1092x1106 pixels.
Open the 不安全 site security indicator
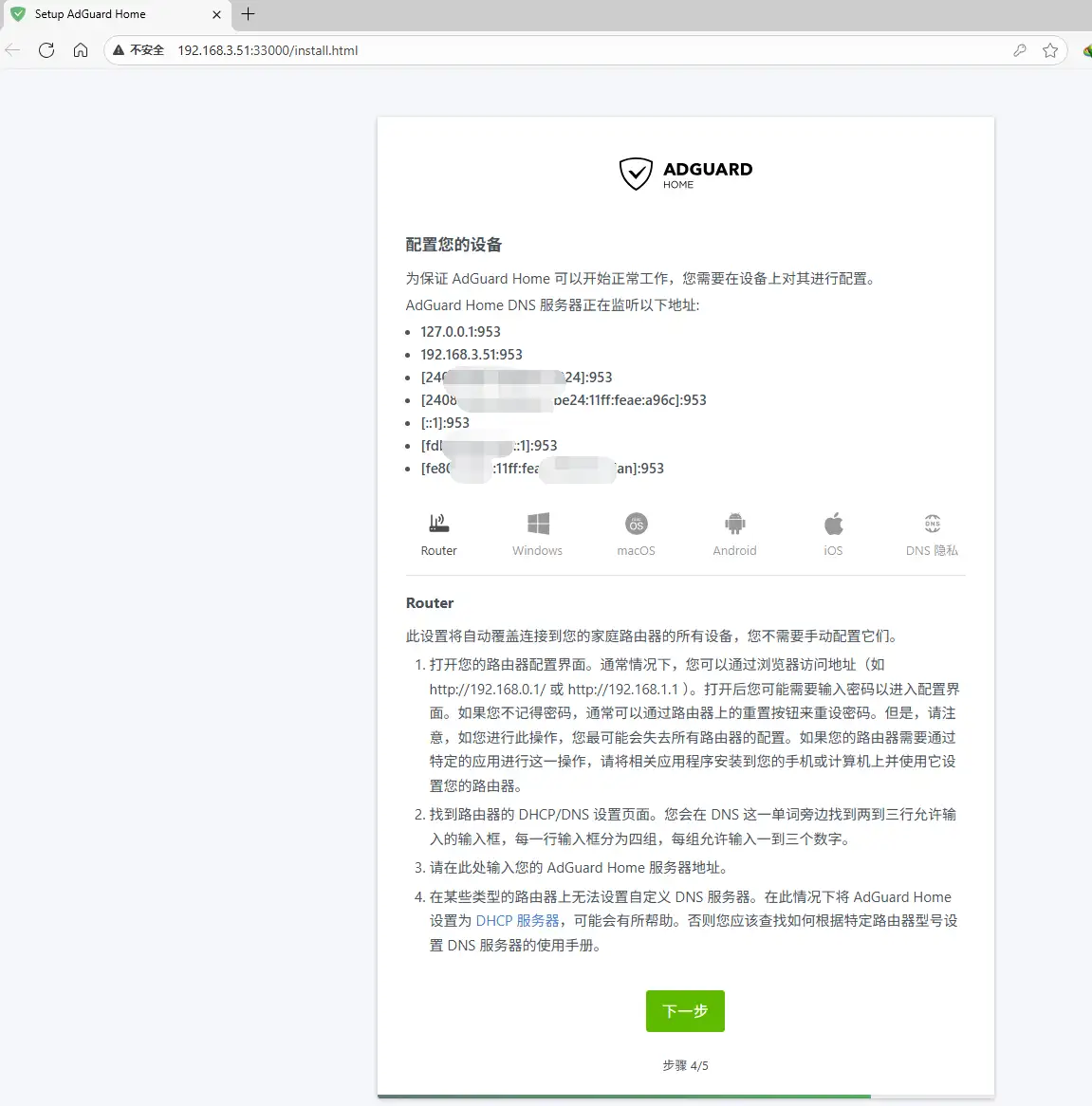[x=138, y=50]
